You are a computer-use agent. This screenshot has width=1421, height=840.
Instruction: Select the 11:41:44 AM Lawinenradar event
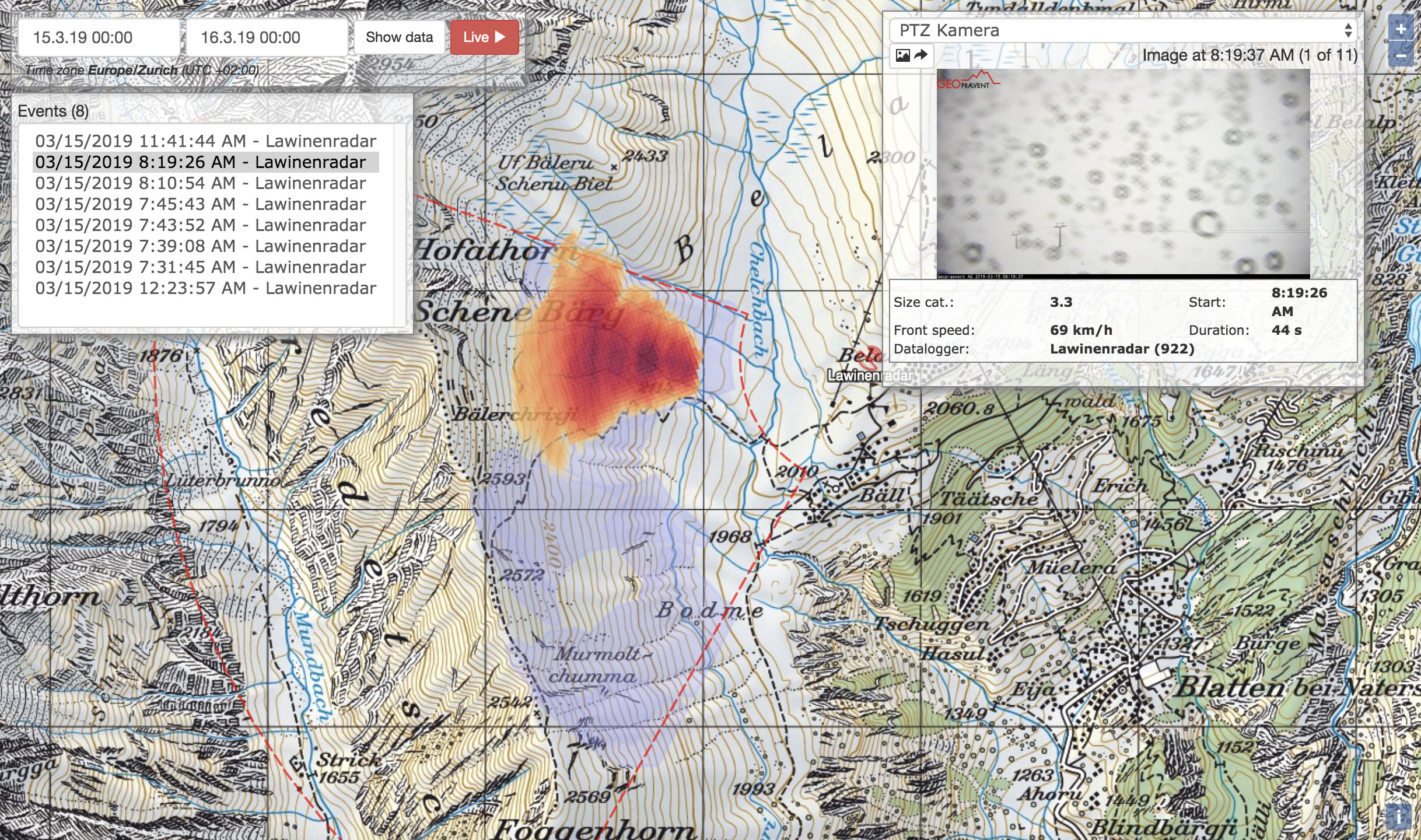(206, 141)
